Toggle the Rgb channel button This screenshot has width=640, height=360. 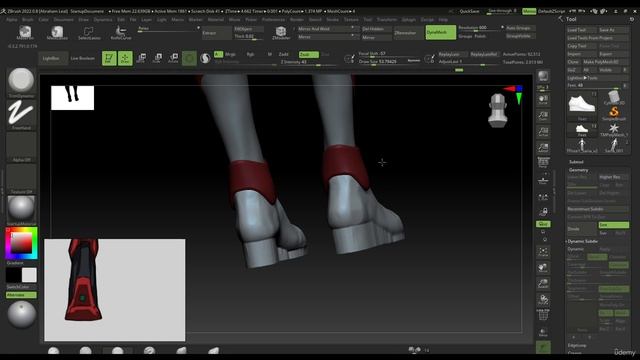250,54
